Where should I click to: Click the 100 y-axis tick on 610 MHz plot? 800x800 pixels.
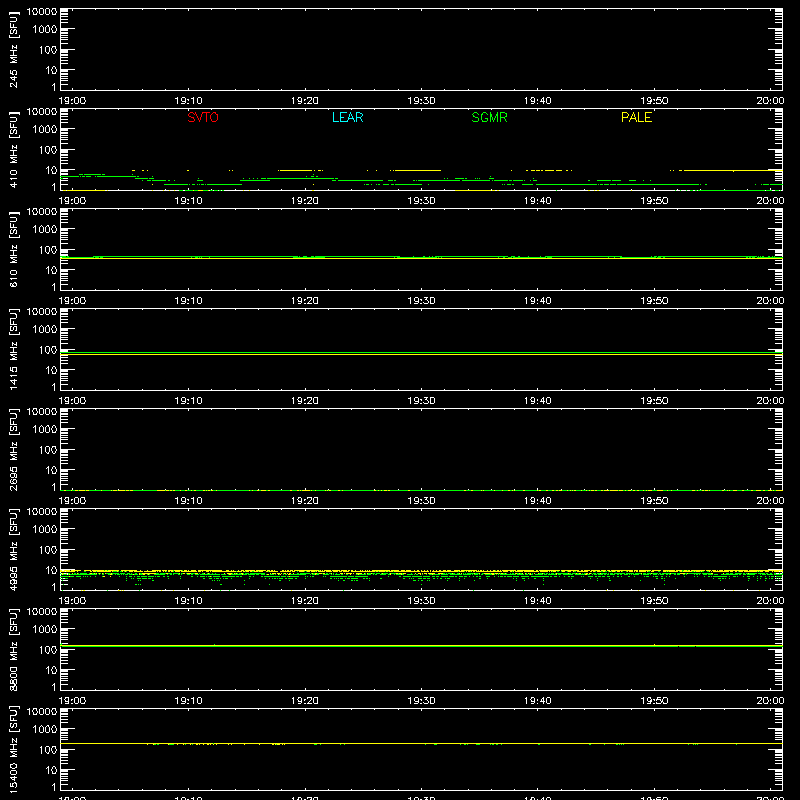[x=48, y=250]
